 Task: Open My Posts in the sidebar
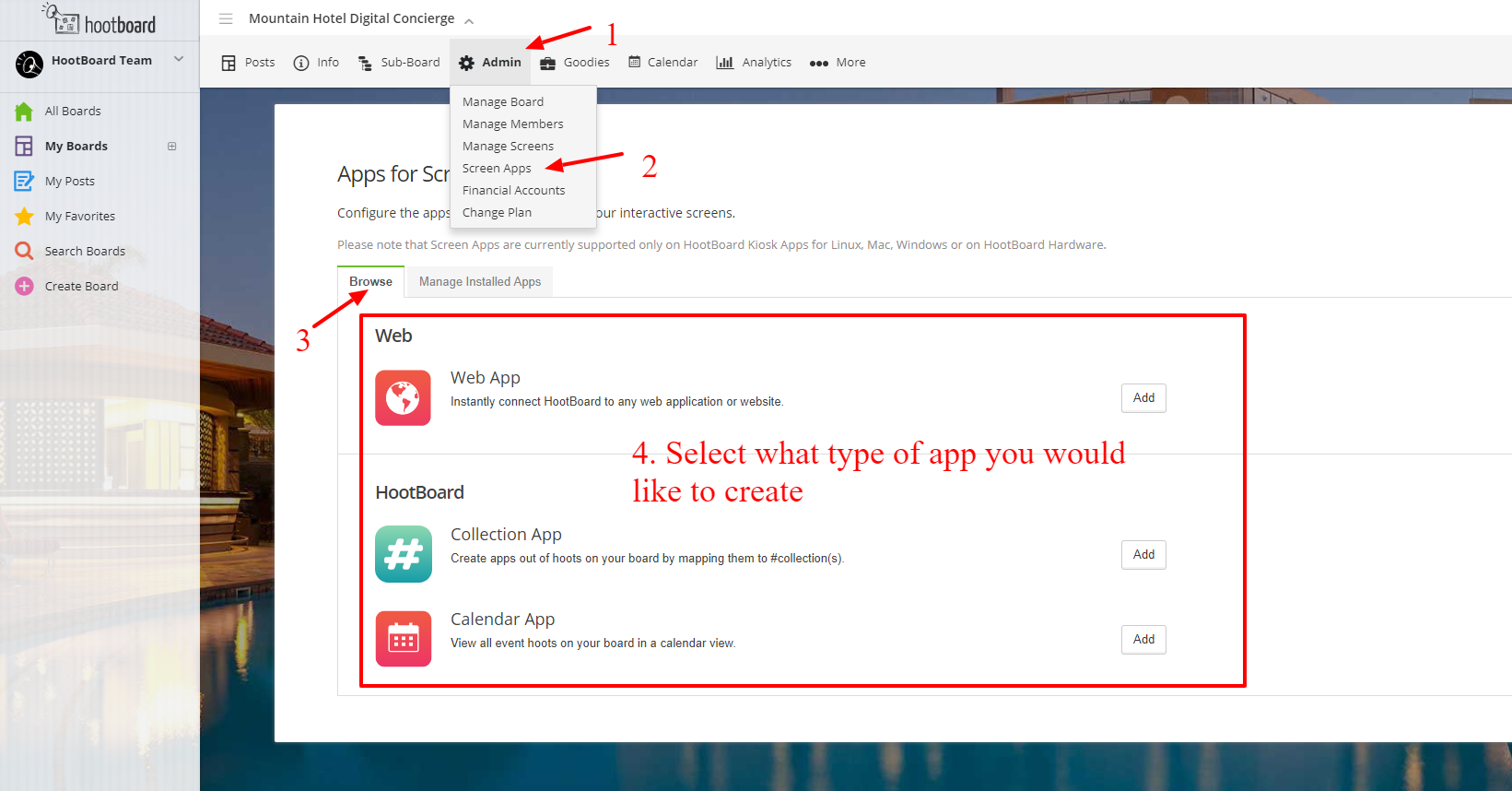[70, 182]
